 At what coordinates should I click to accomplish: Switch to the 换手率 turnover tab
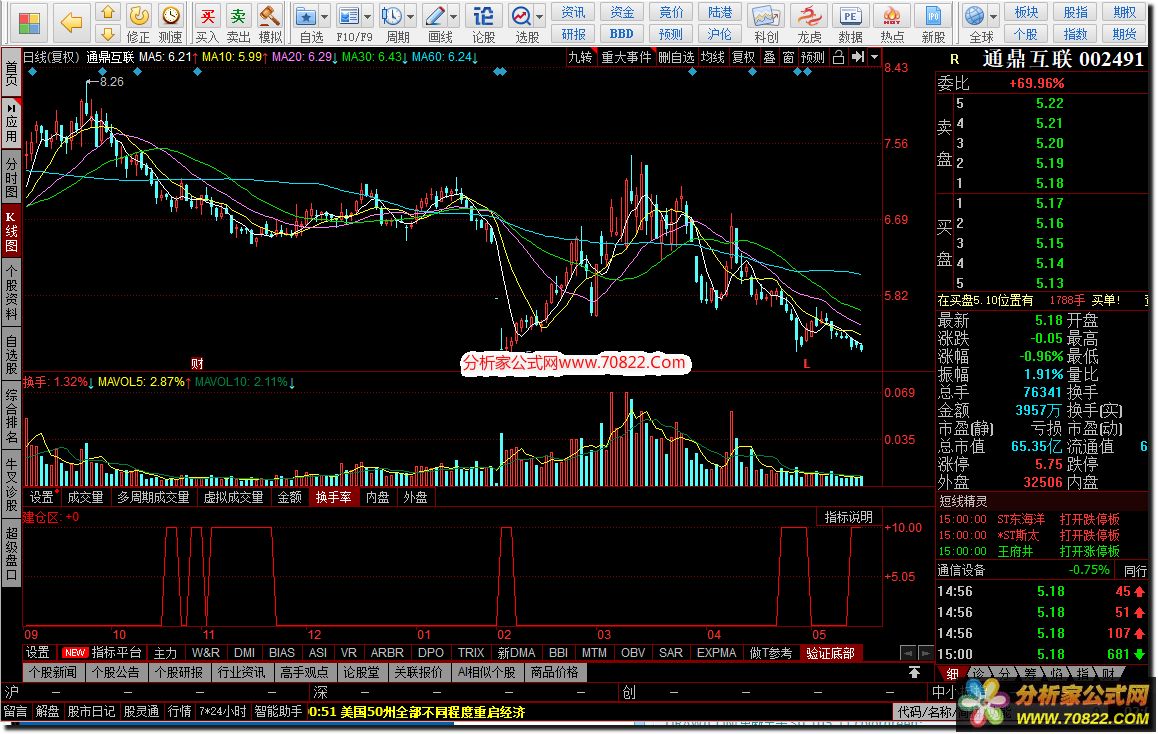pos(333,497)
